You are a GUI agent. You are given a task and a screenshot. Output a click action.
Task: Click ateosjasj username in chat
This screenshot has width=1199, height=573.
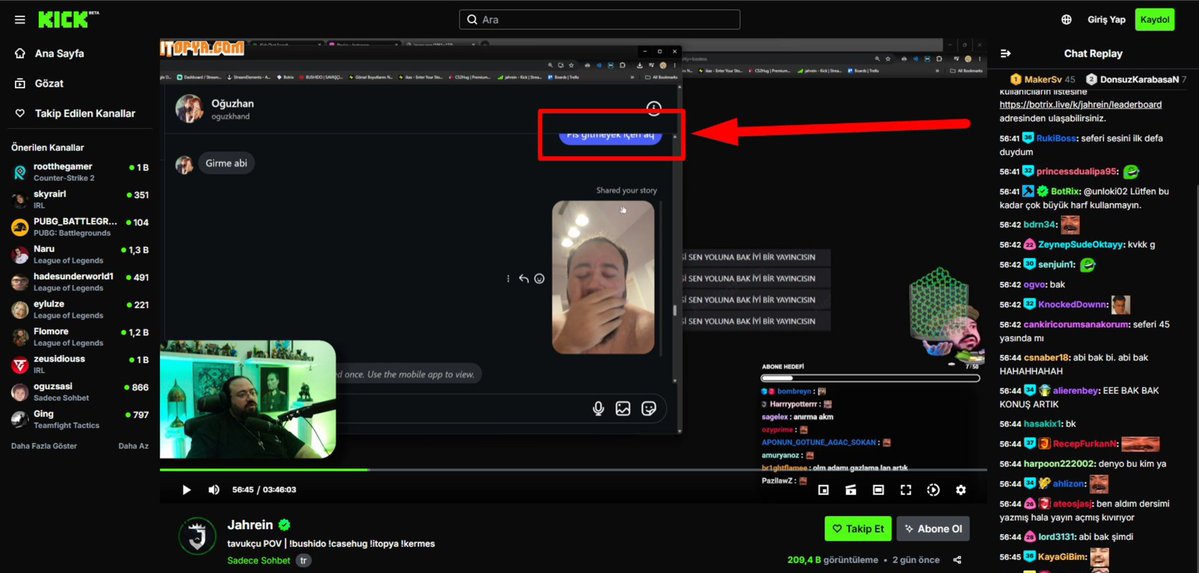[1072, 503]
